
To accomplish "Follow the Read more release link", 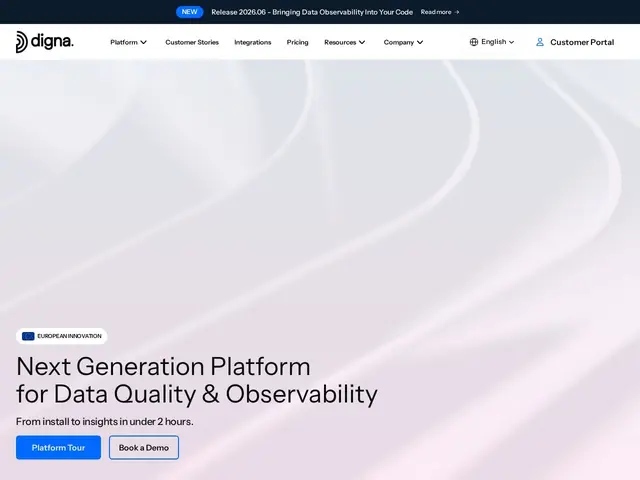I will pyautogui.click(x=440, y=12).
